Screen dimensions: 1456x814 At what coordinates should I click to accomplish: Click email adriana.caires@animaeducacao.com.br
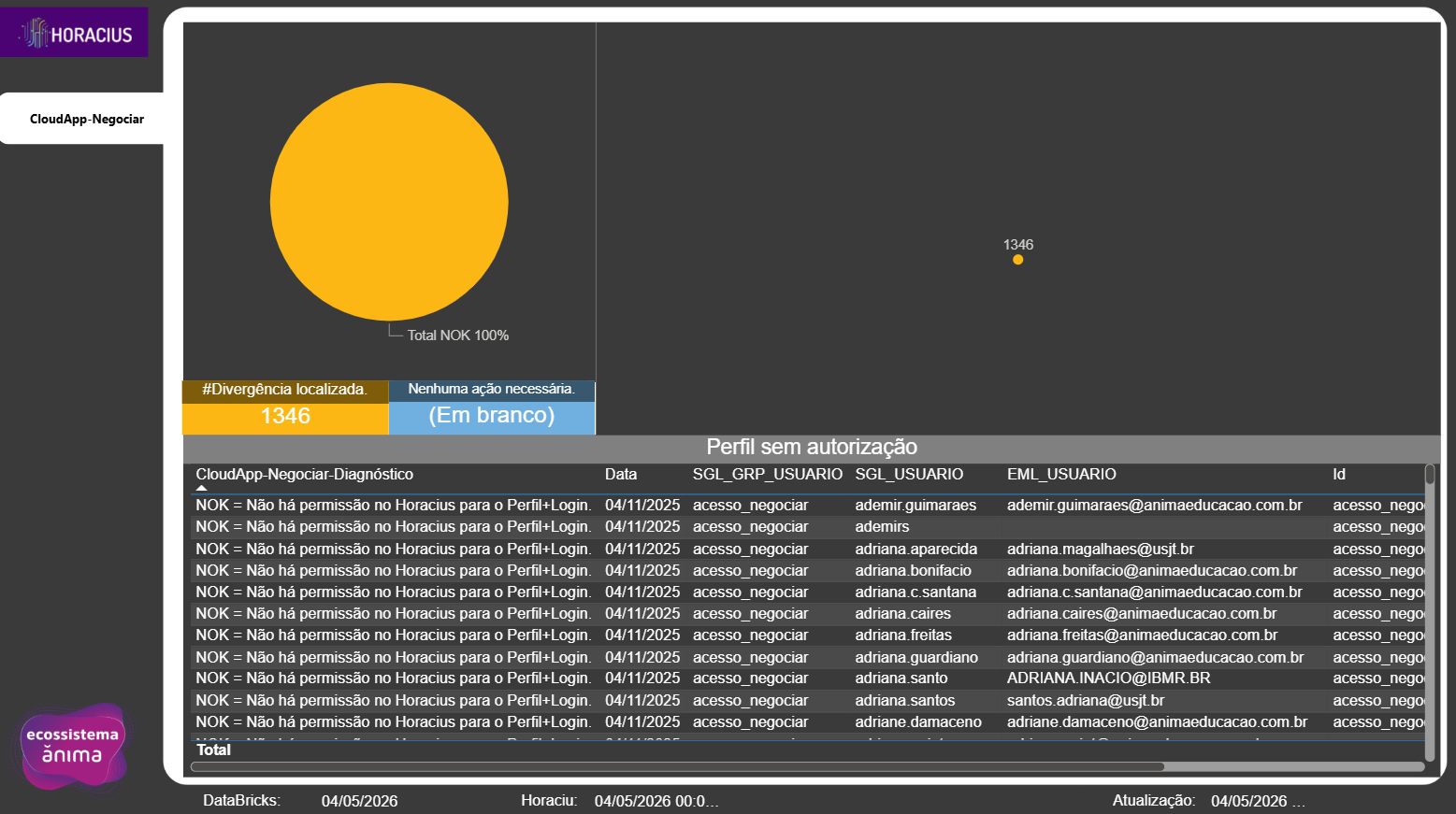tap(1142, 614)
